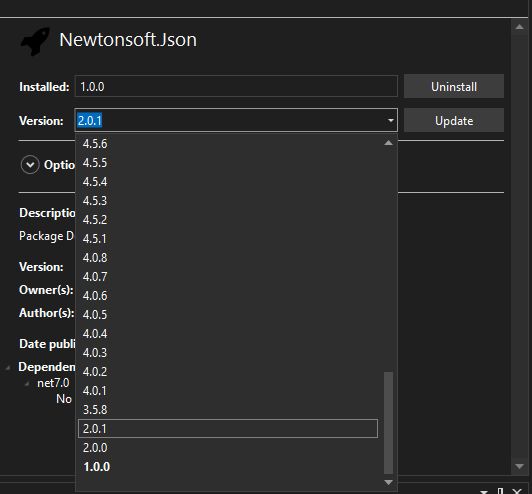Choose version 4.0.5 in dropdown

(x=228, y=315)
